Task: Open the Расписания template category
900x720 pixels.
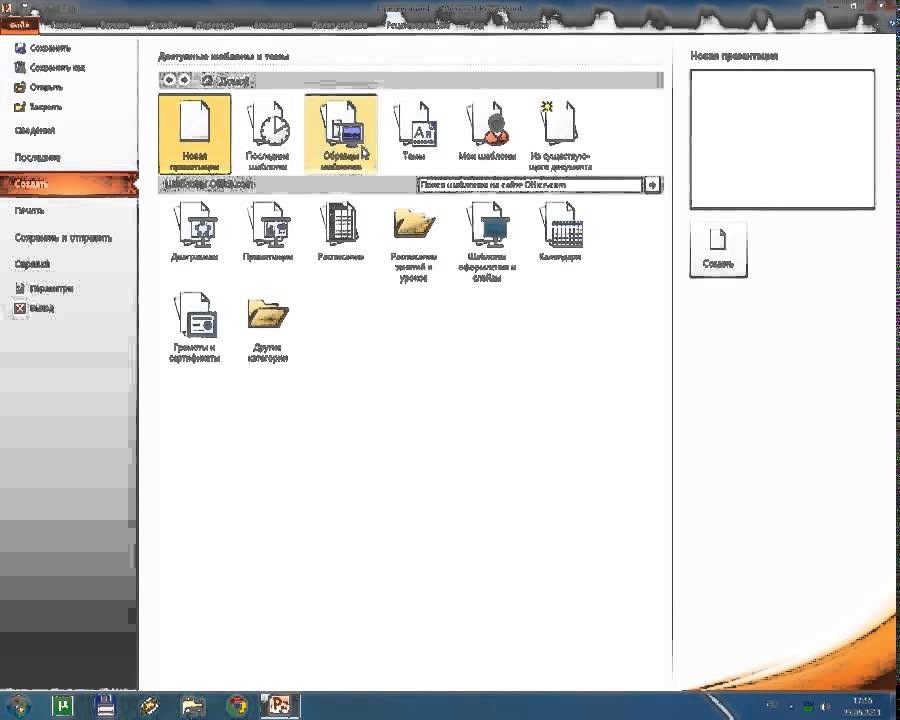Action: (x=341, y=233)
